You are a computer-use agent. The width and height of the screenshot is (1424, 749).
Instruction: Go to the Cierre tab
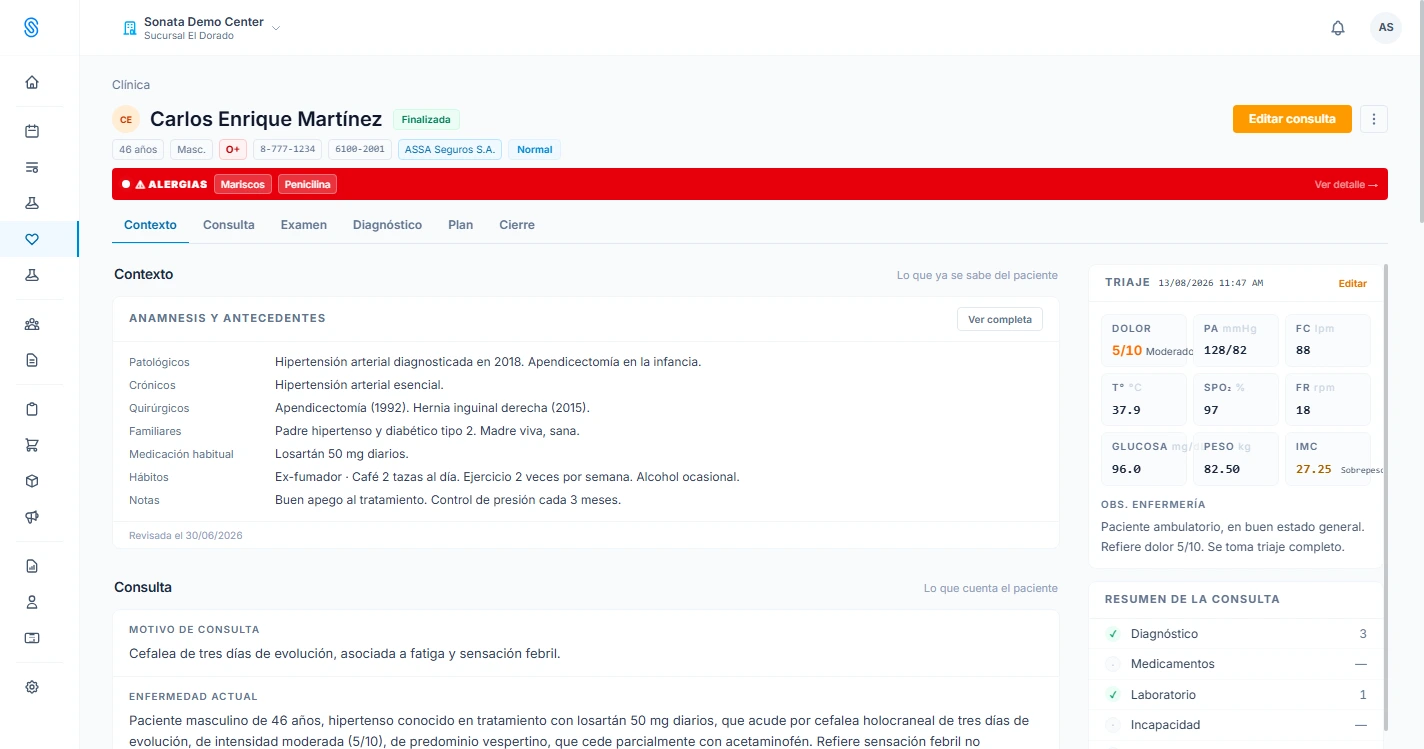pos(517,225)
